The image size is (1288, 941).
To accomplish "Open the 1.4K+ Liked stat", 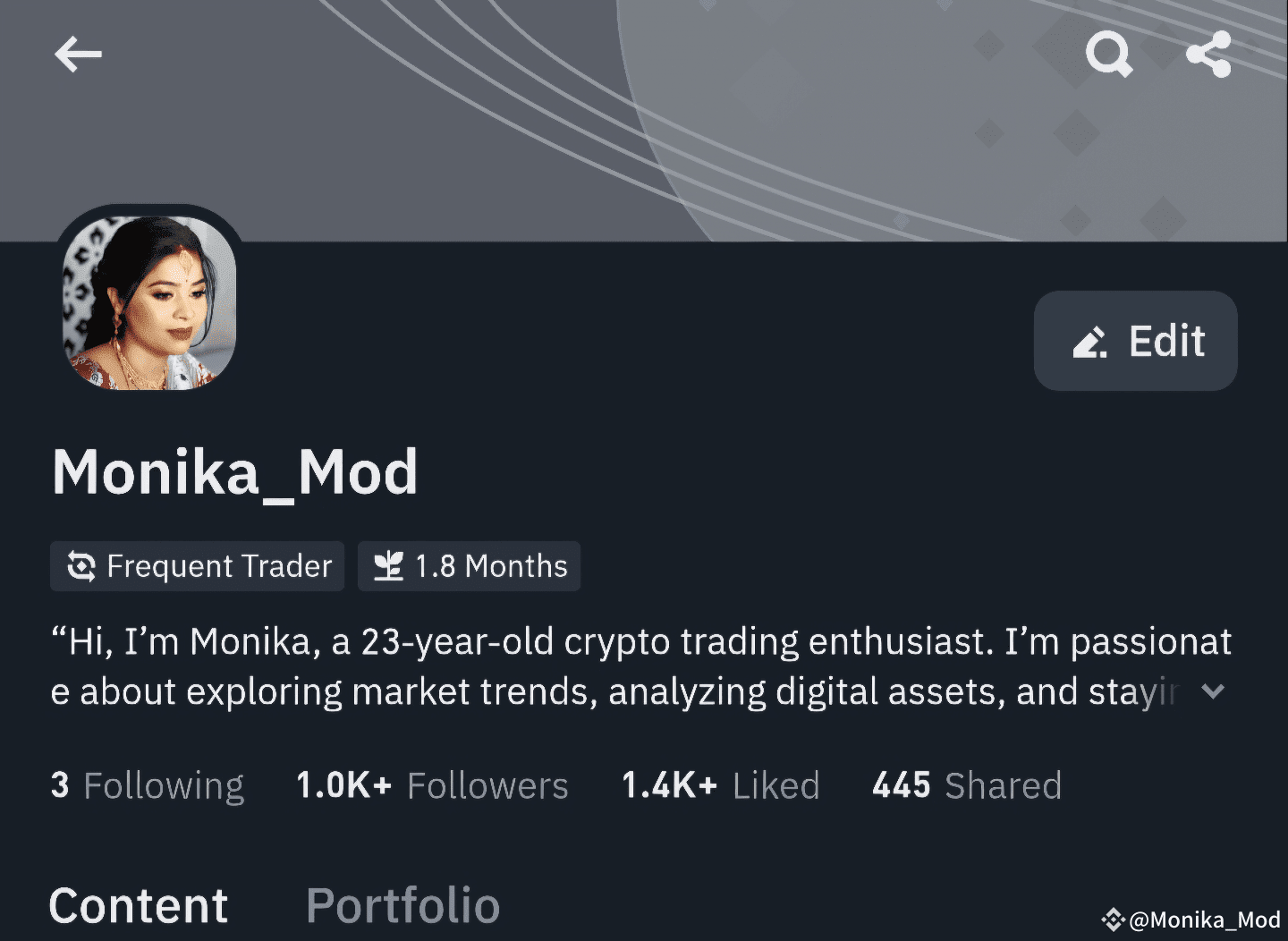I will 721,784.
